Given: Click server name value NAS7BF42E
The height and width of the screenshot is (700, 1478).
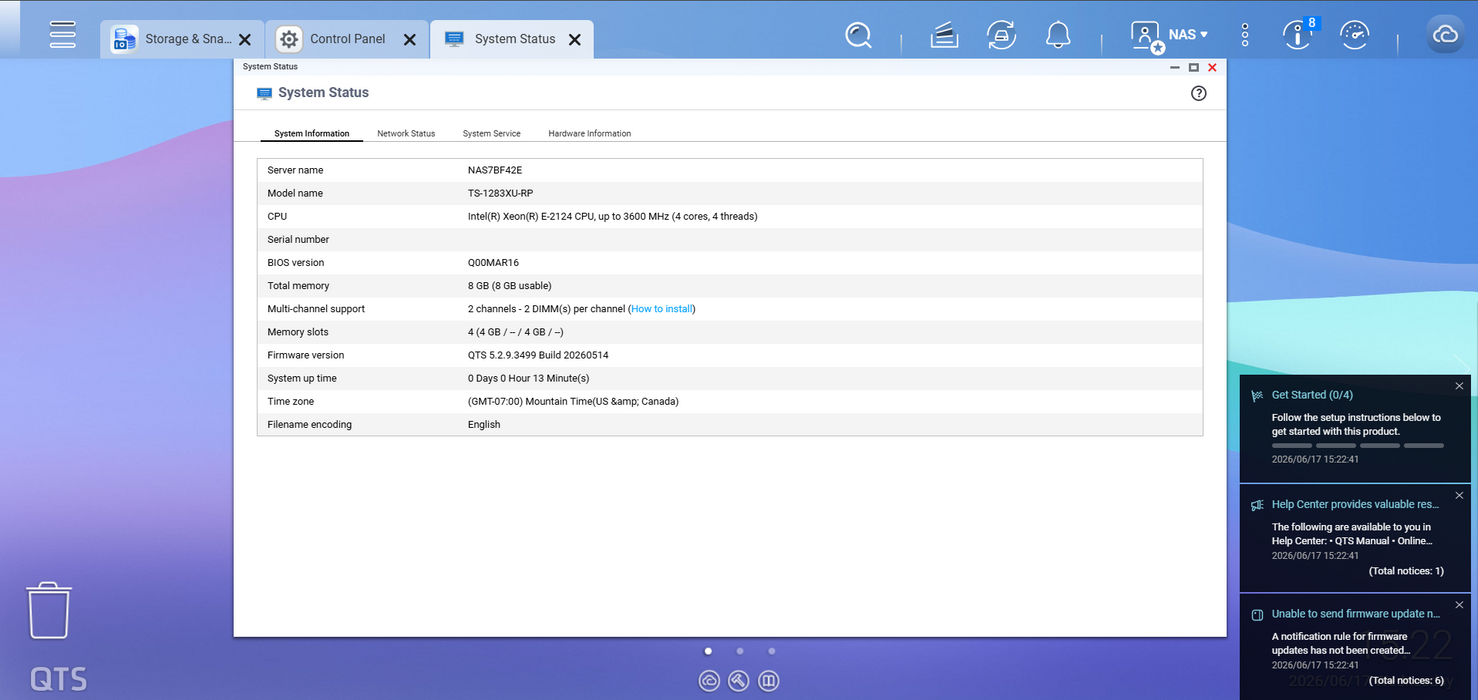Looking at the screenshot, I should coord(495,170).
